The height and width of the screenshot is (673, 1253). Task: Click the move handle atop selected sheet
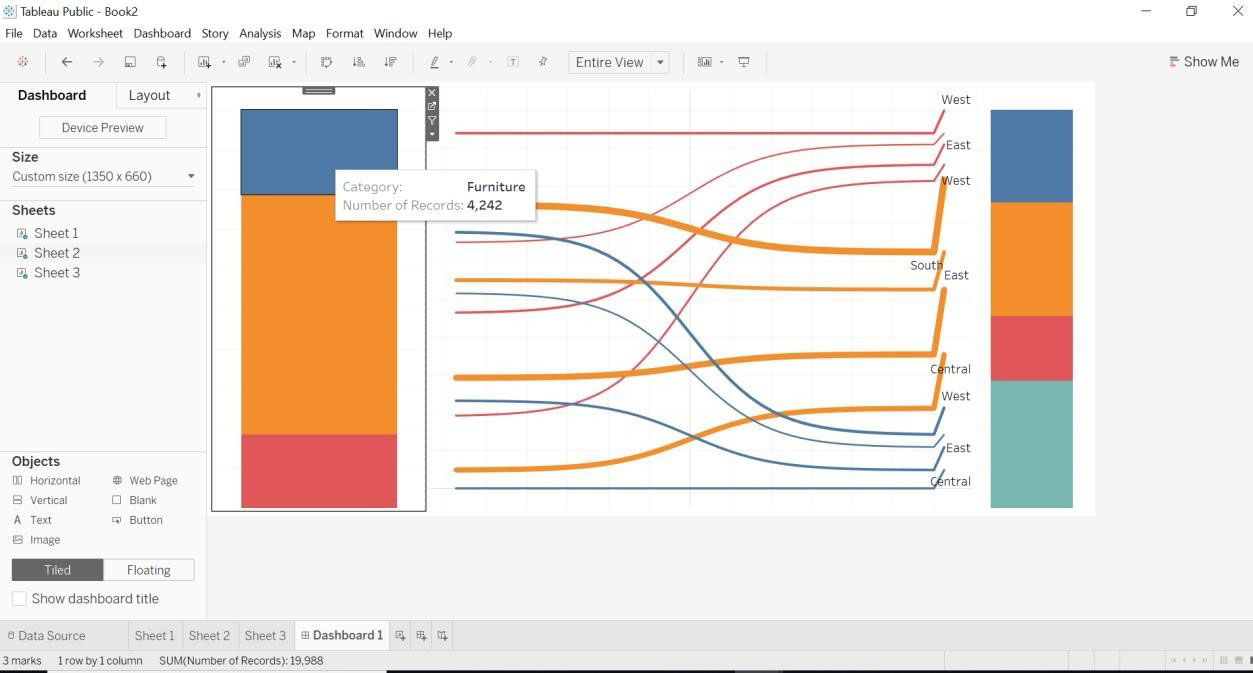319,91
